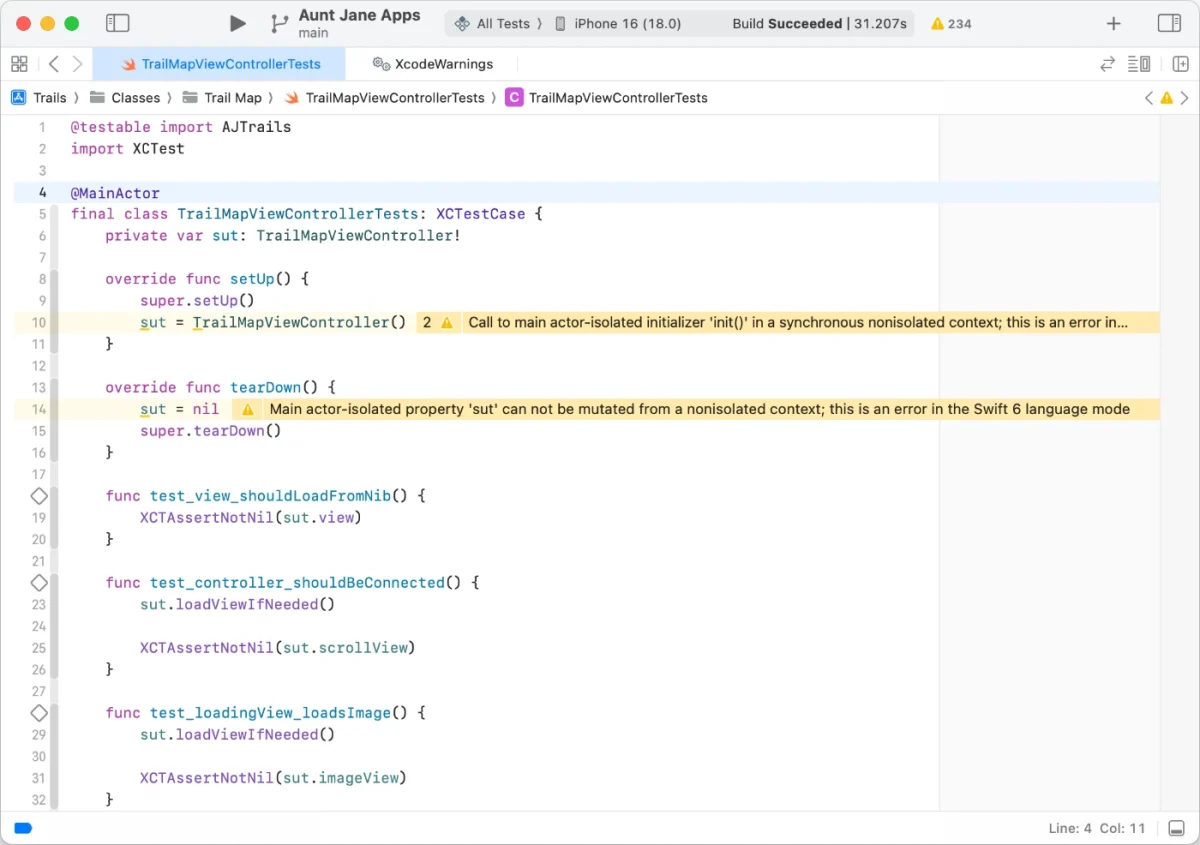The width and height of the screenshot is (1200, 845).
Task: Run test_view_shouldLoadFromNib via its gutter diamond
Action: pos(39,495)
